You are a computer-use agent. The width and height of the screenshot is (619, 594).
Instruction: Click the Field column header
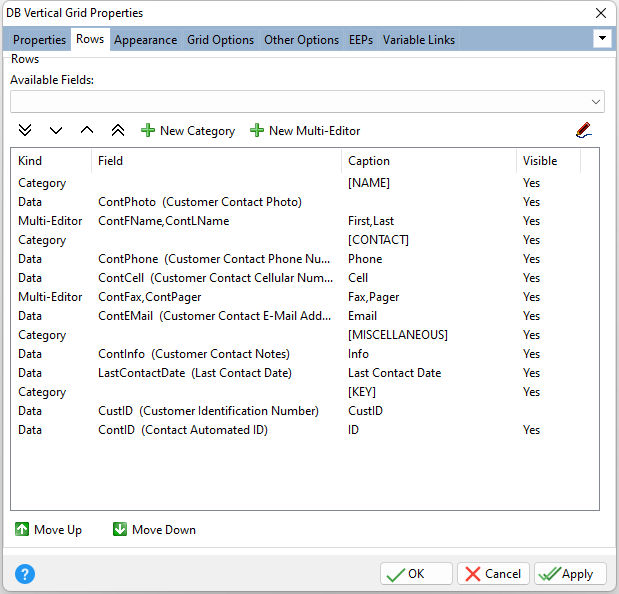click(x=217, y=161)
